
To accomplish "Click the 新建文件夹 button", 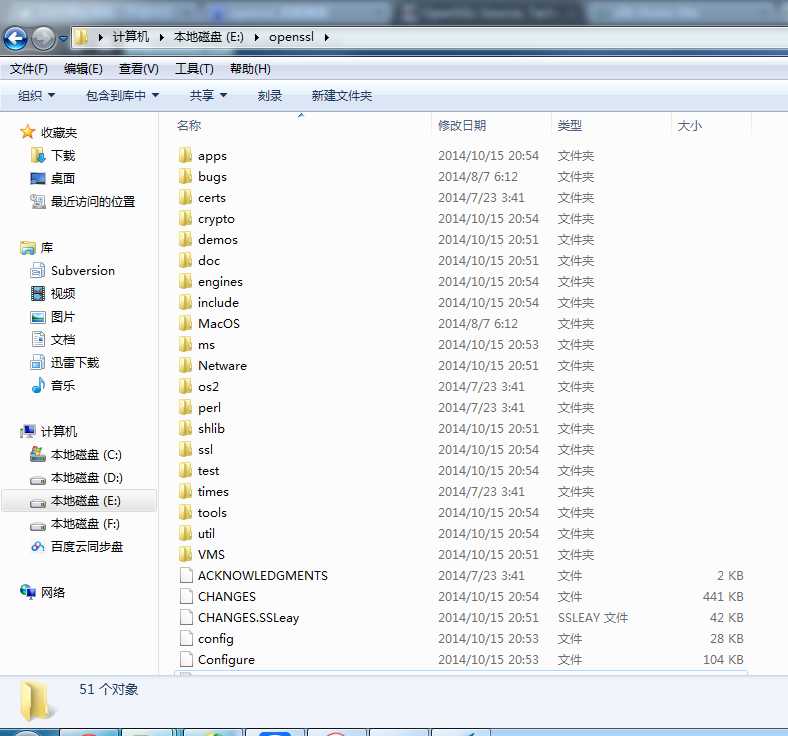I will pos(342,95).
